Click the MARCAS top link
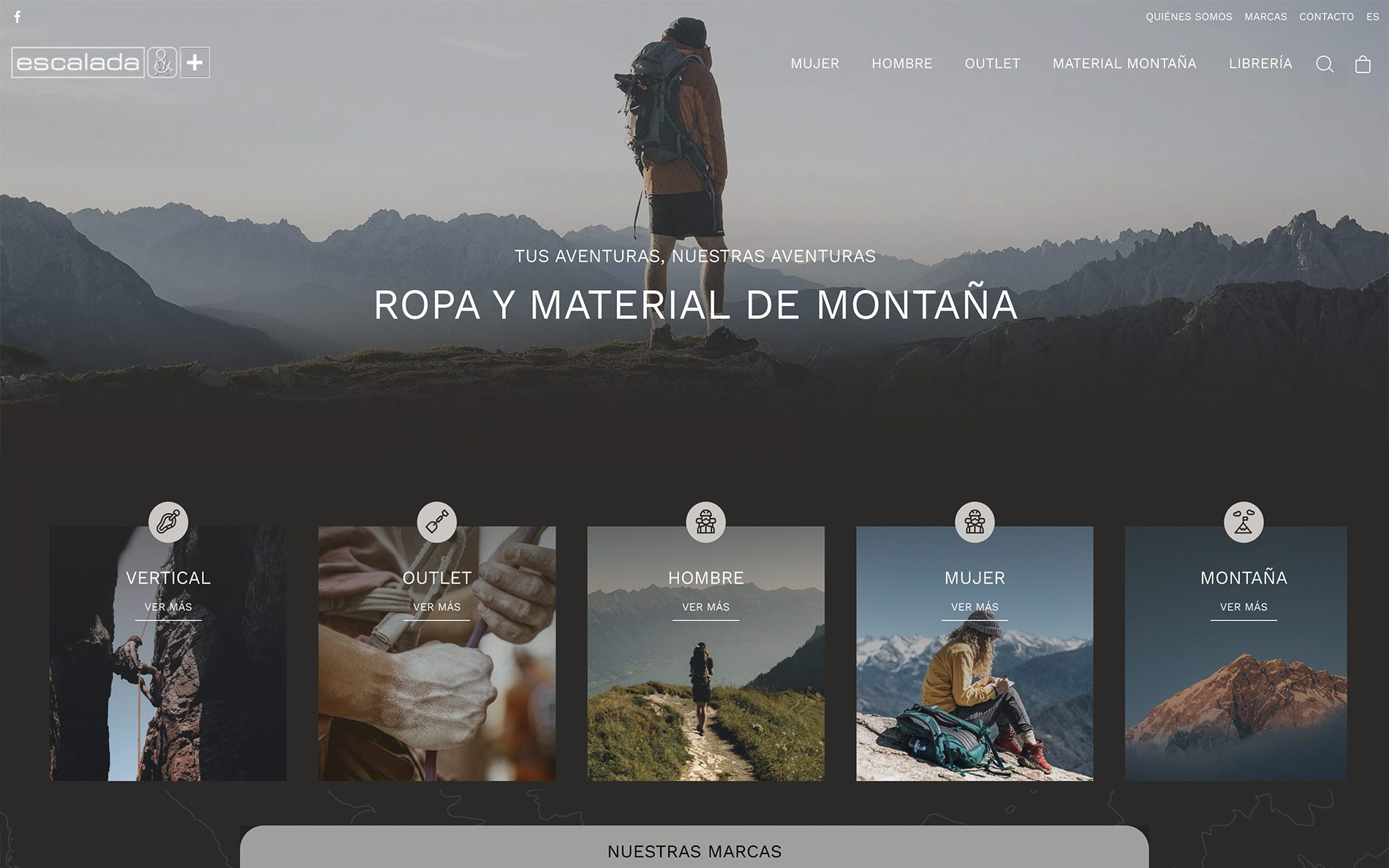Screen dimensions: 1389x868 point(1265,17)
